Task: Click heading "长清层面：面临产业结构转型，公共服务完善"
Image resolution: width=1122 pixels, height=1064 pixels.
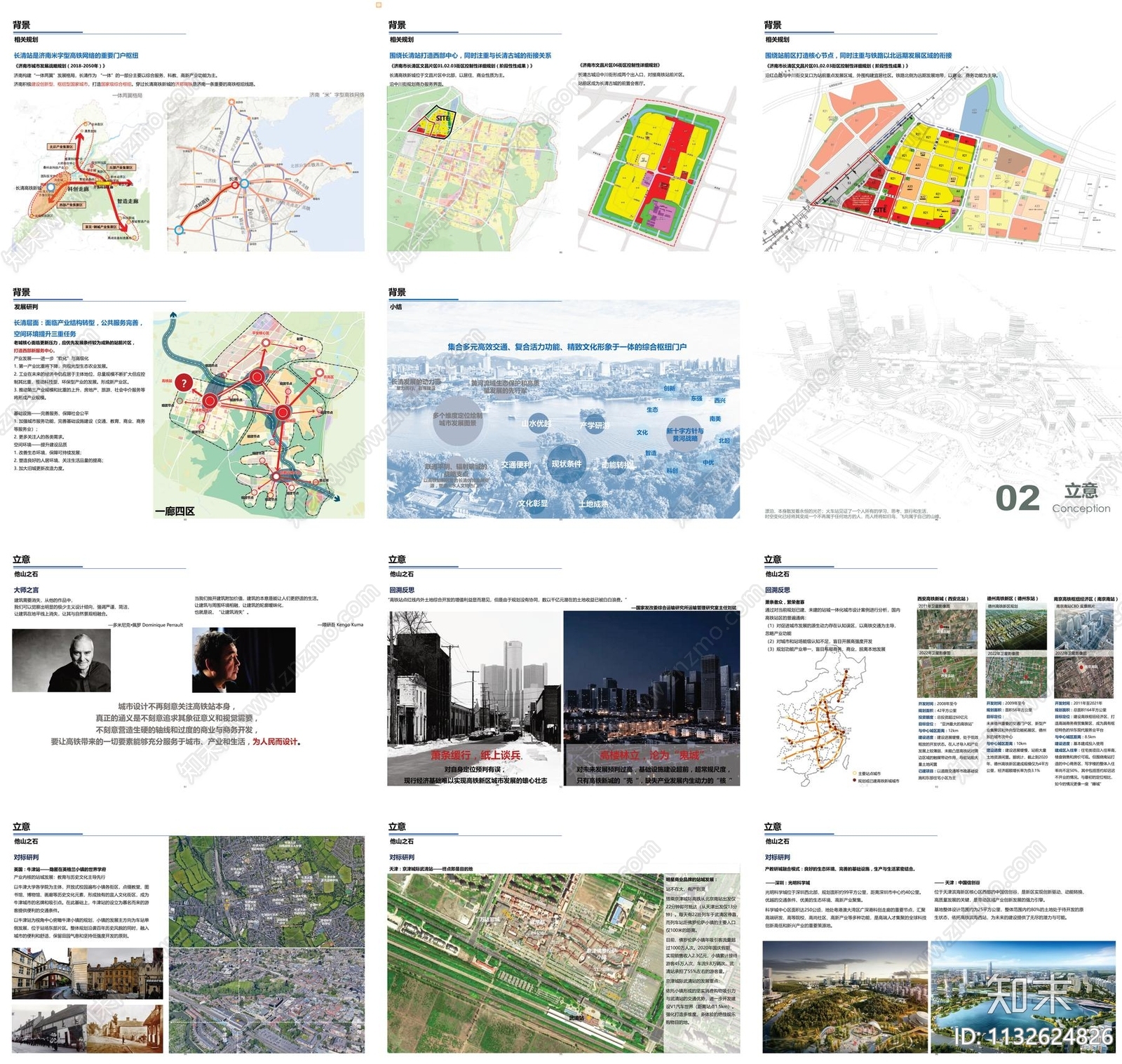Action: pyautogui.click(x=78, y=323)
